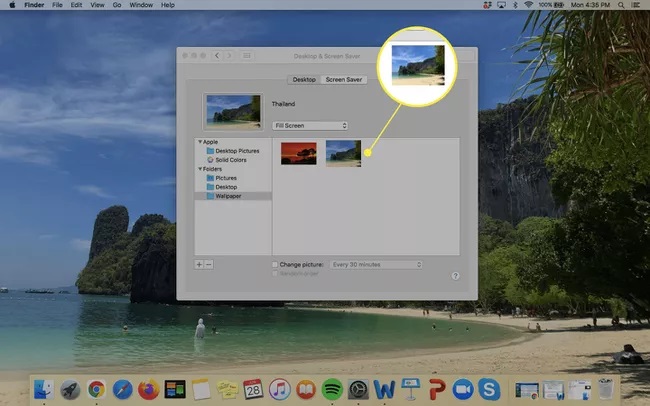Launch iTunes from the Dock
This screenshot has width=650, height=406.
coord(279,390)
